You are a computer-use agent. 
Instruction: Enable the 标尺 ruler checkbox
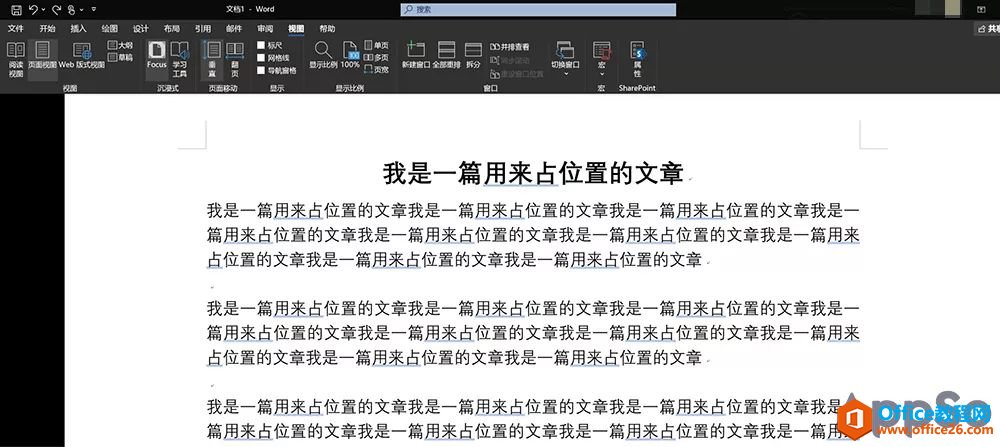point(262,45)
